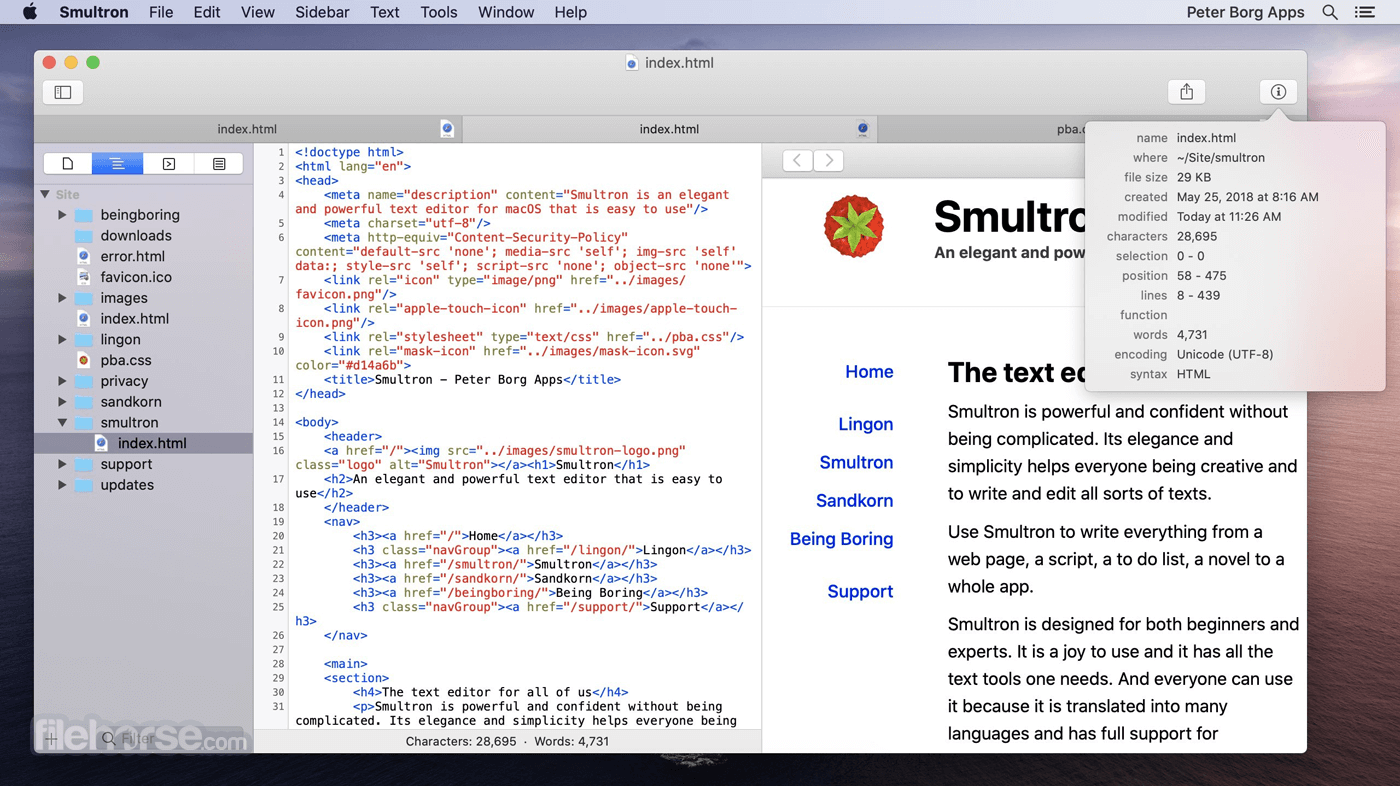Click "Characters: 28,695" in the status bar
1400x786 pixels.
pos(461,741)
